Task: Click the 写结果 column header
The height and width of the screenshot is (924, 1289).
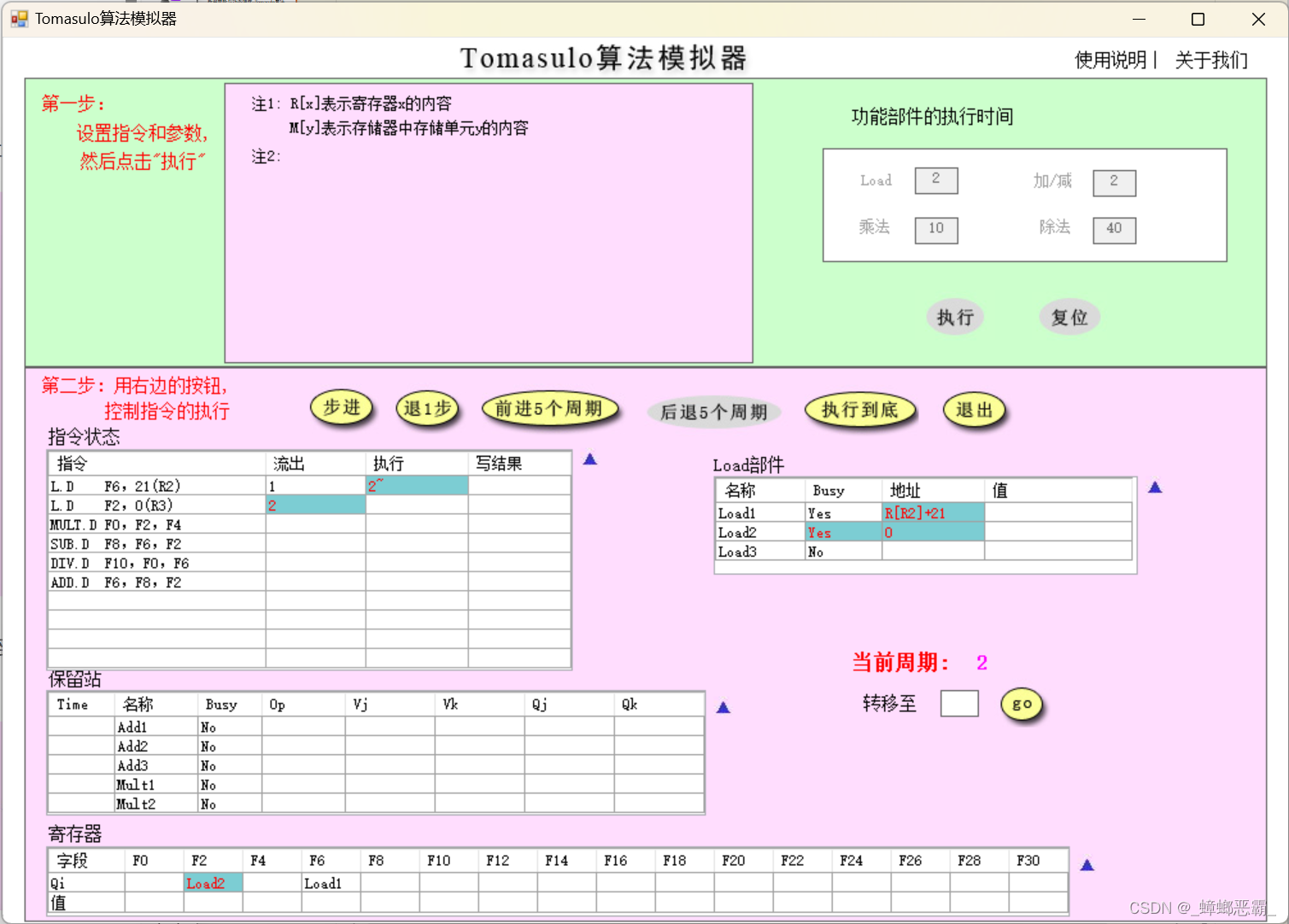Action: point(519,464)
